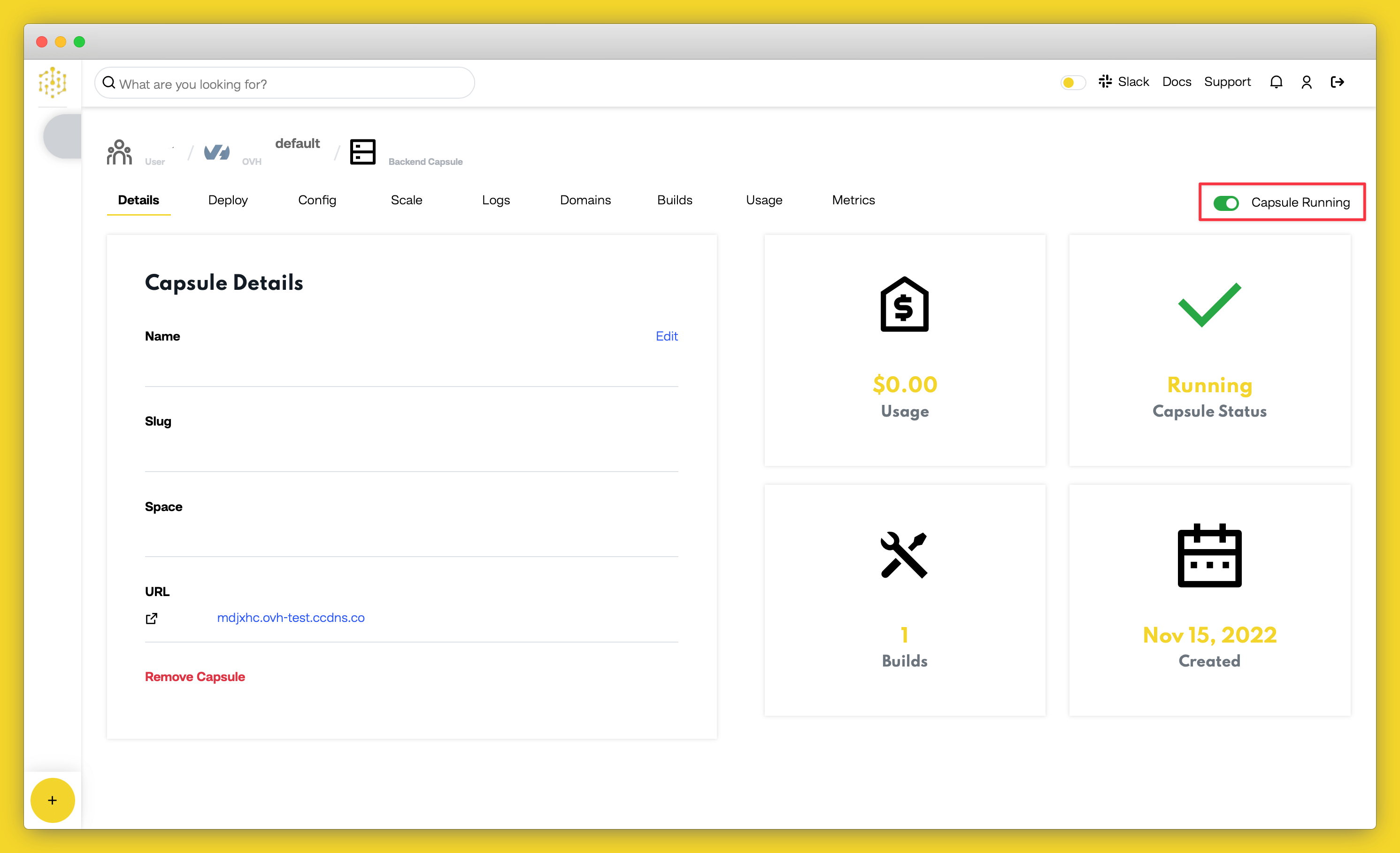
Task: Click Remove Capsule
Action: pyautogui.click(x=195, y=677)
